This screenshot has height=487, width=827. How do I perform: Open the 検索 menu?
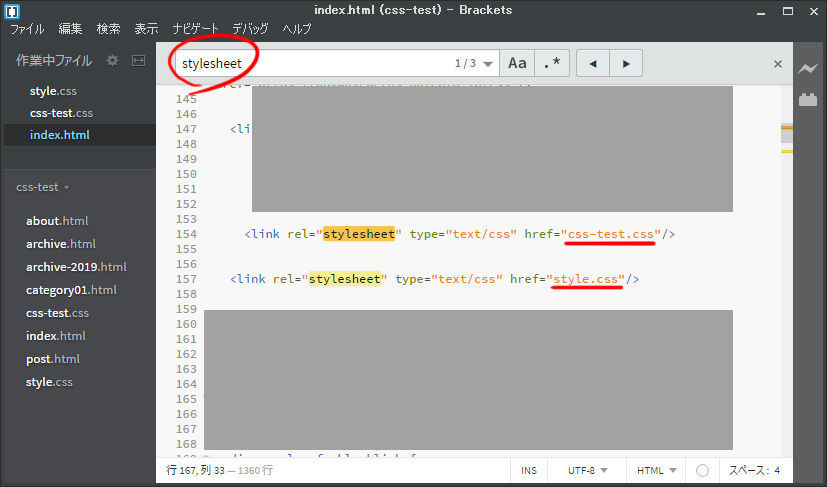[x=108, y=28]
